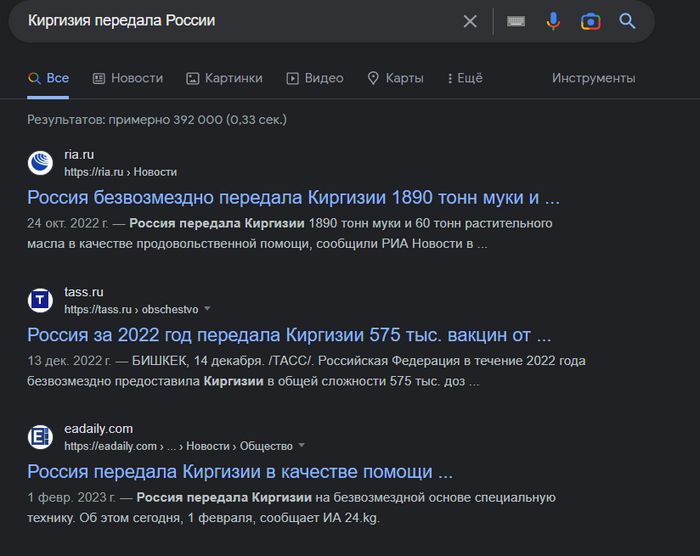Open the on-screen keyboard input tool
Screen dimensions: 700x556
click(516, 21)
